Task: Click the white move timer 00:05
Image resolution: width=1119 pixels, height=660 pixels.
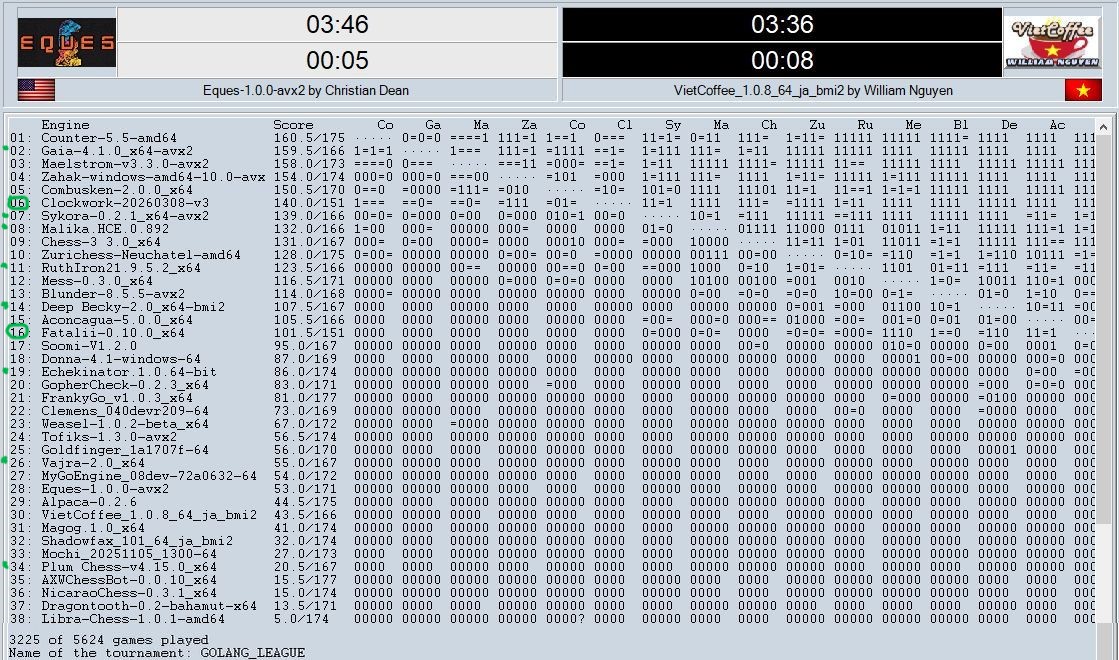Action: (337, 60)
